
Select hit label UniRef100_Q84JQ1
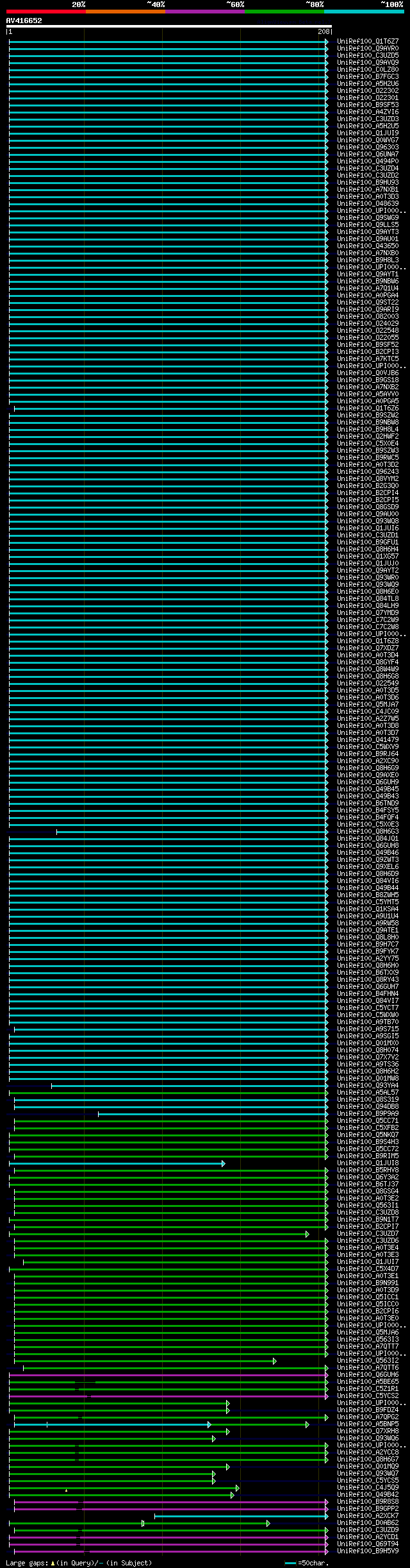[368, 838]
